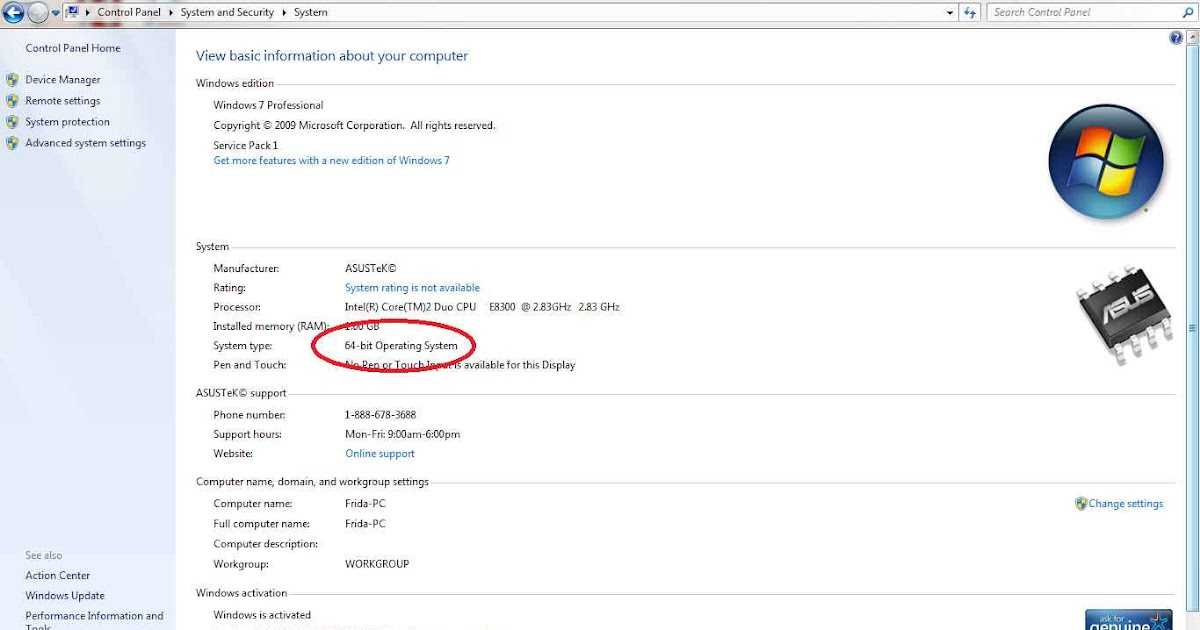Click 64-bit Operating System value

coord(401,346)
